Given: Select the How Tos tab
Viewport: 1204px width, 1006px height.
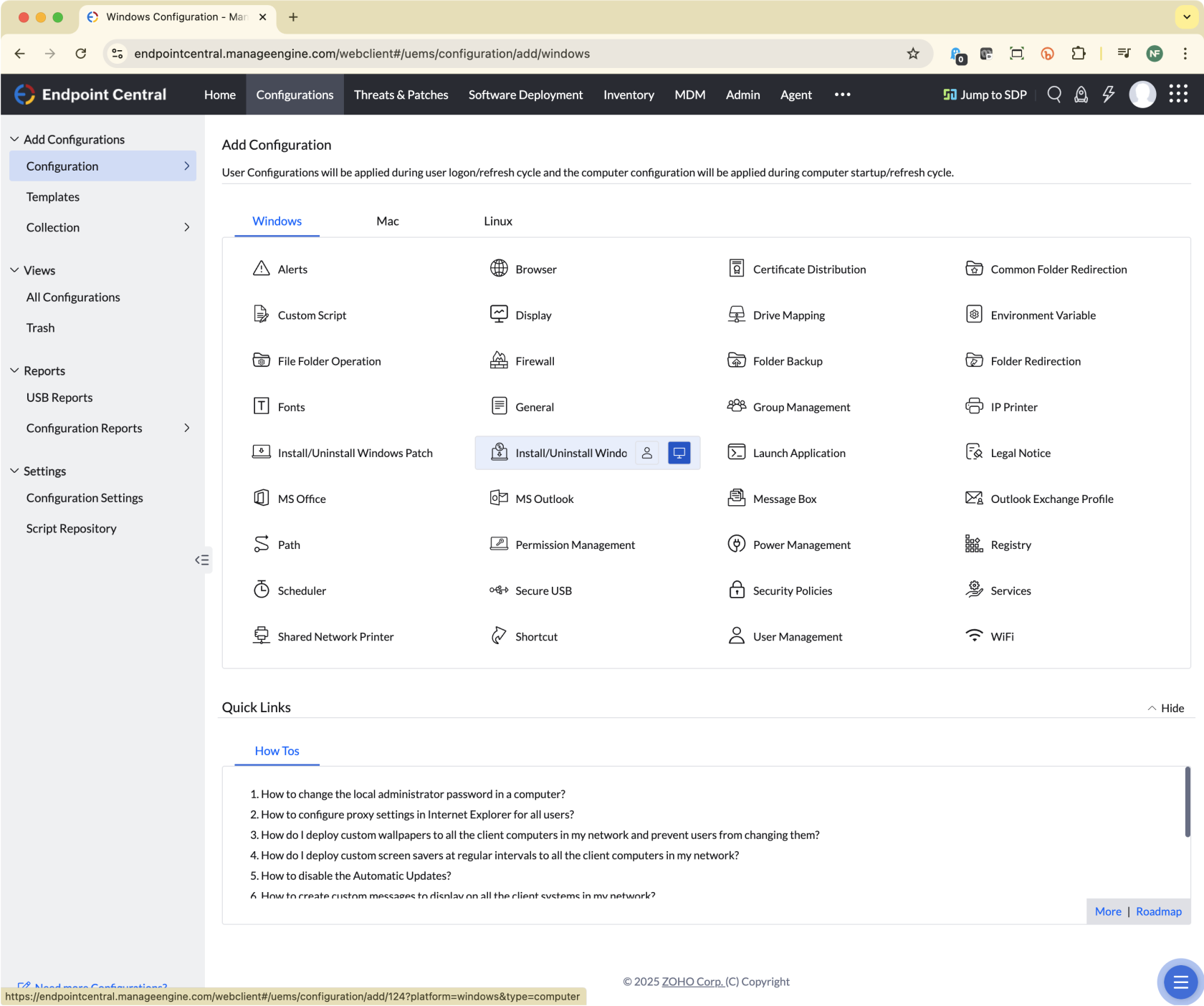Looking at the screenshot, I should coord(277,751).
